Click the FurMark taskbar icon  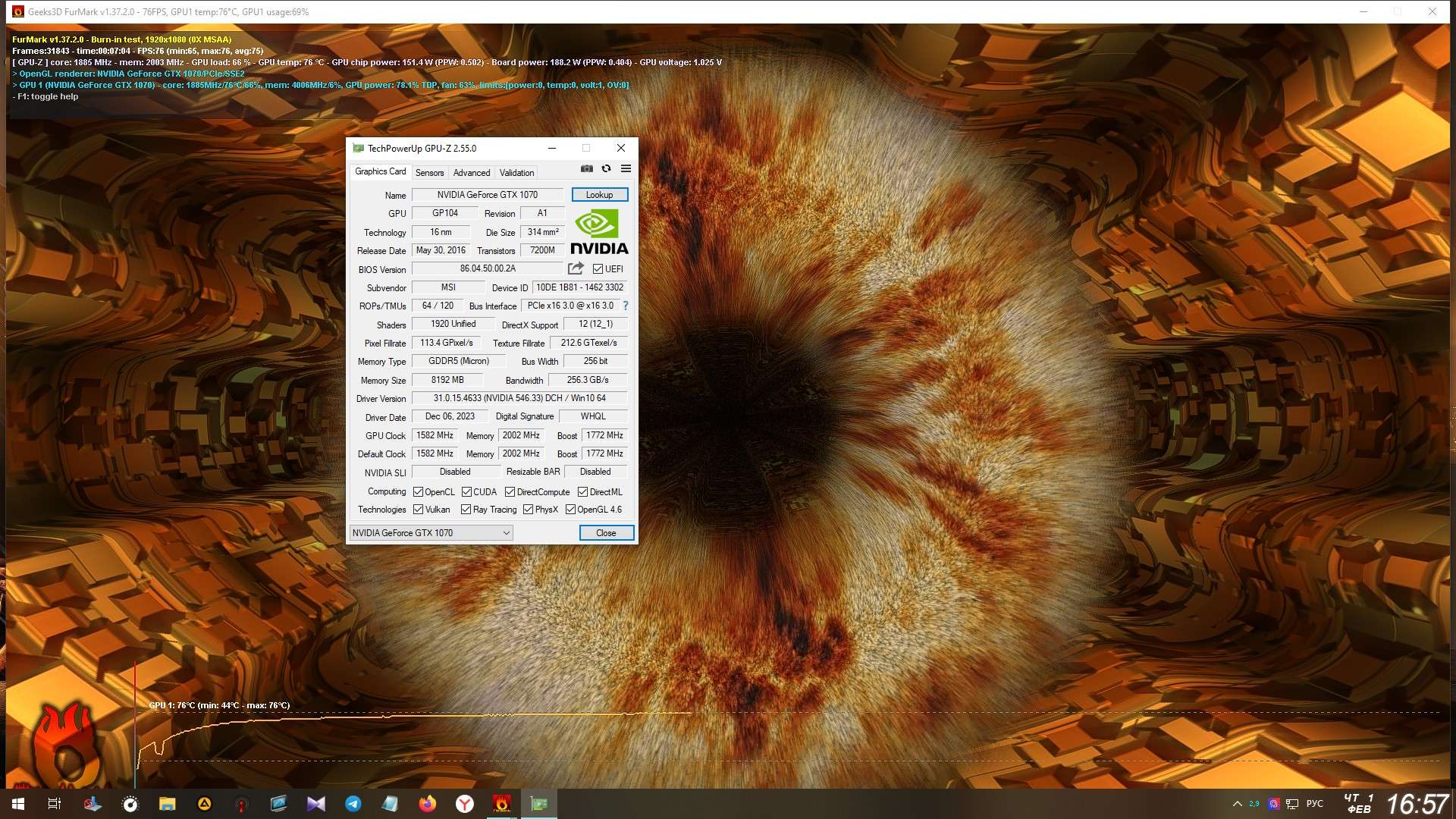(x=501, y=804)
